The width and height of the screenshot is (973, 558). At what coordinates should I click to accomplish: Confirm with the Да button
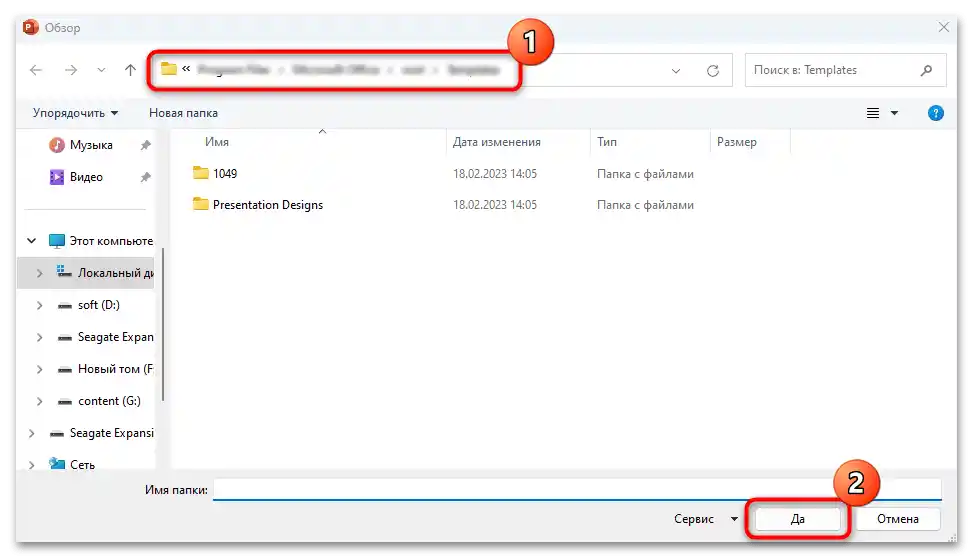[x=797, y=519]
